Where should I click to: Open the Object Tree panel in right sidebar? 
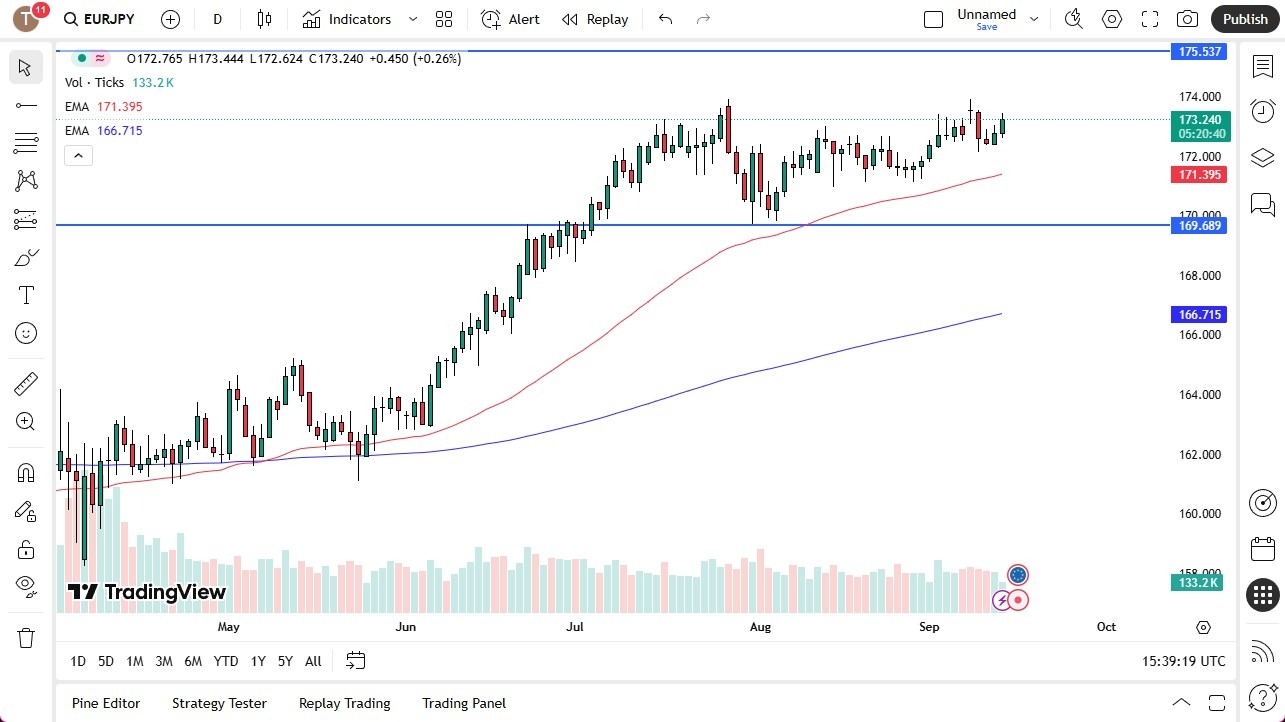pyautogui.click(x=1262, y=157)
